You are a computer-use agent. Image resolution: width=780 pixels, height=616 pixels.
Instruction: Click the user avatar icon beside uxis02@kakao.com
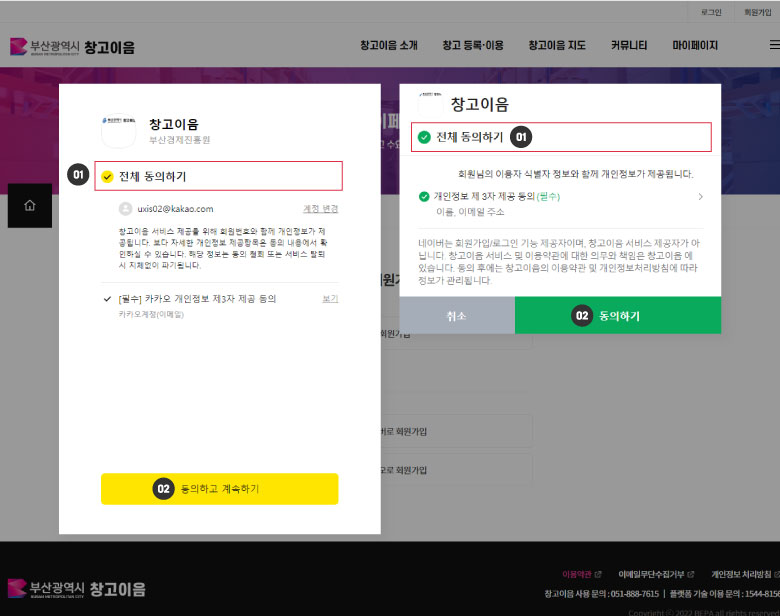click(125, 208)
